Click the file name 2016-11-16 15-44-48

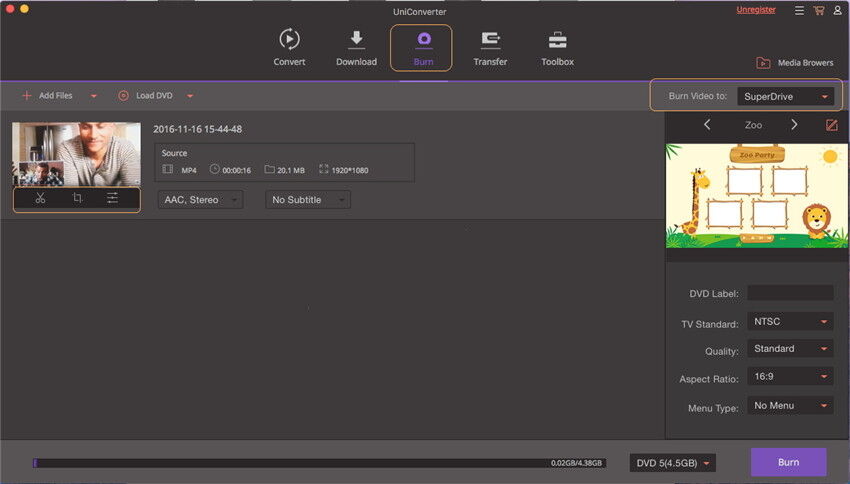pyautogui.click(x=197, y=129)
